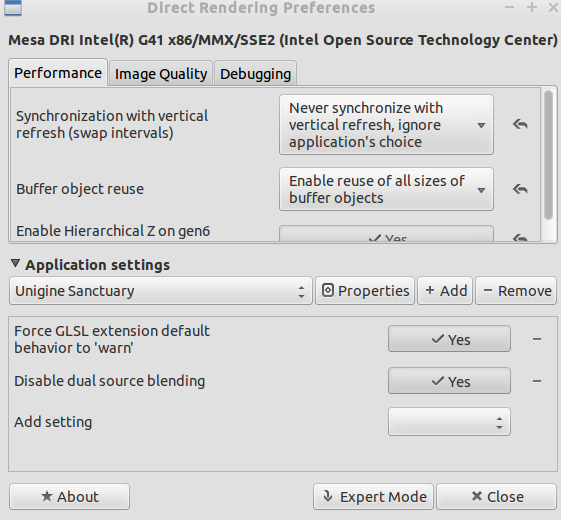Toggle Hierarchical Z on gen6 Yes

(386, 234)
